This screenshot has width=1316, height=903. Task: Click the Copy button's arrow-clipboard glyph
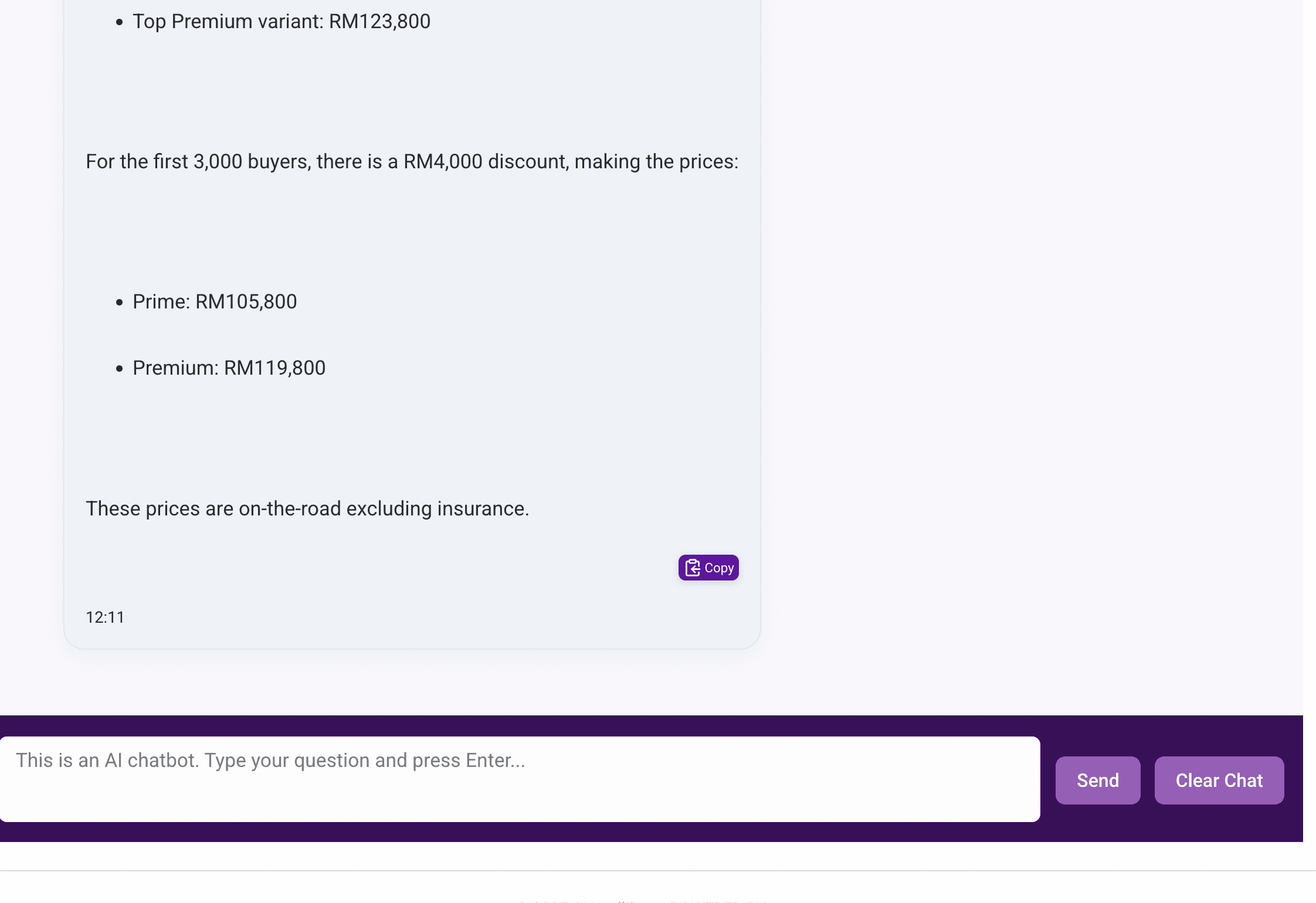pyautogui.click(x=693, y=567)
